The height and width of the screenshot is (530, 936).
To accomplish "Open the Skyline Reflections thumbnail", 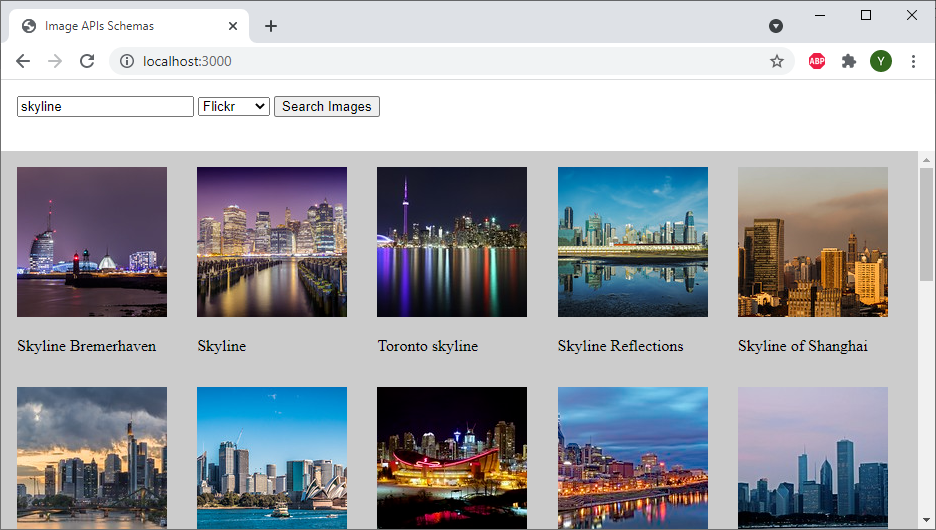I will [x=633, y=242].
